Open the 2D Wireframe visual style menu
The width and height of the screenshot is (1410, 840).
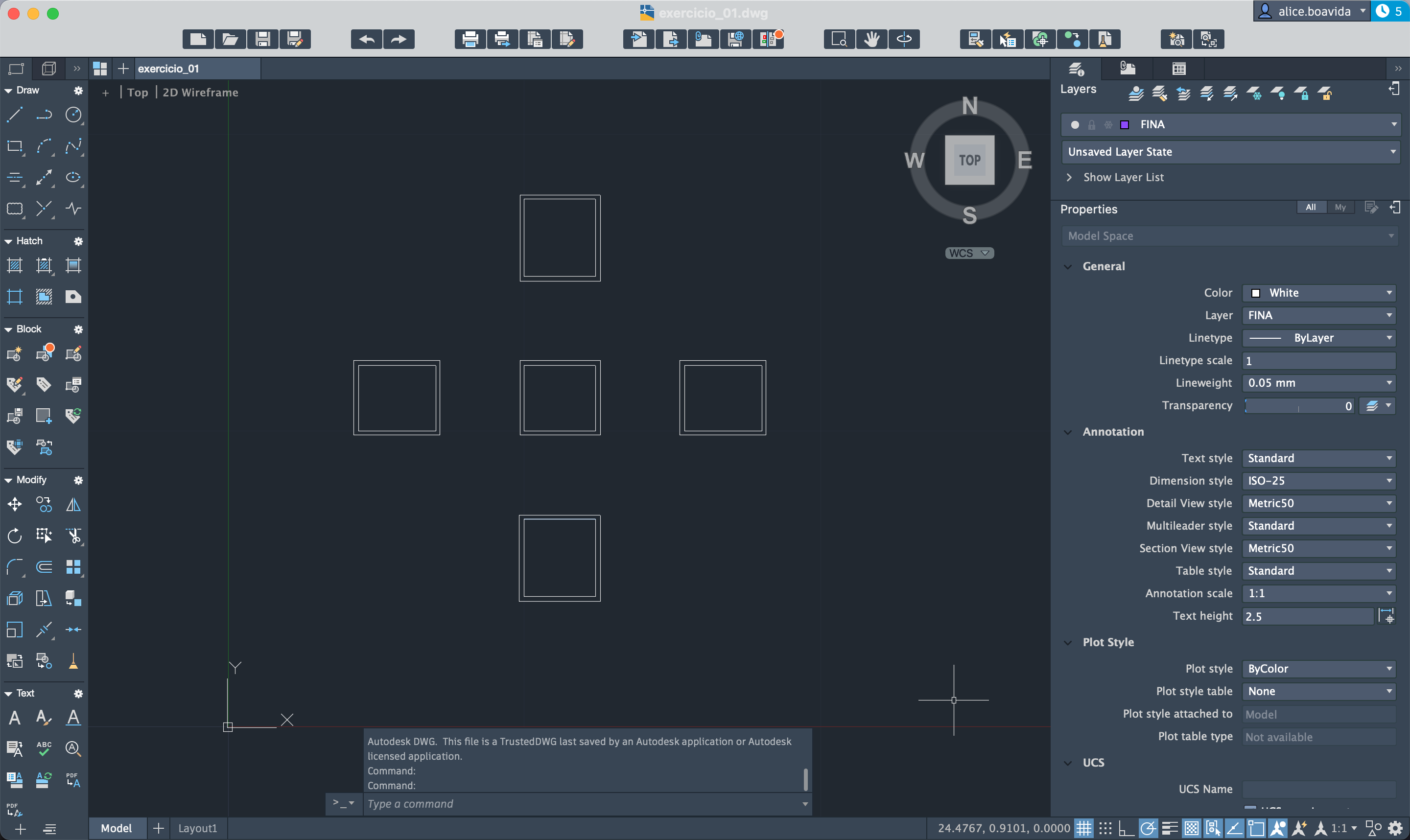[x=200, y=92]
